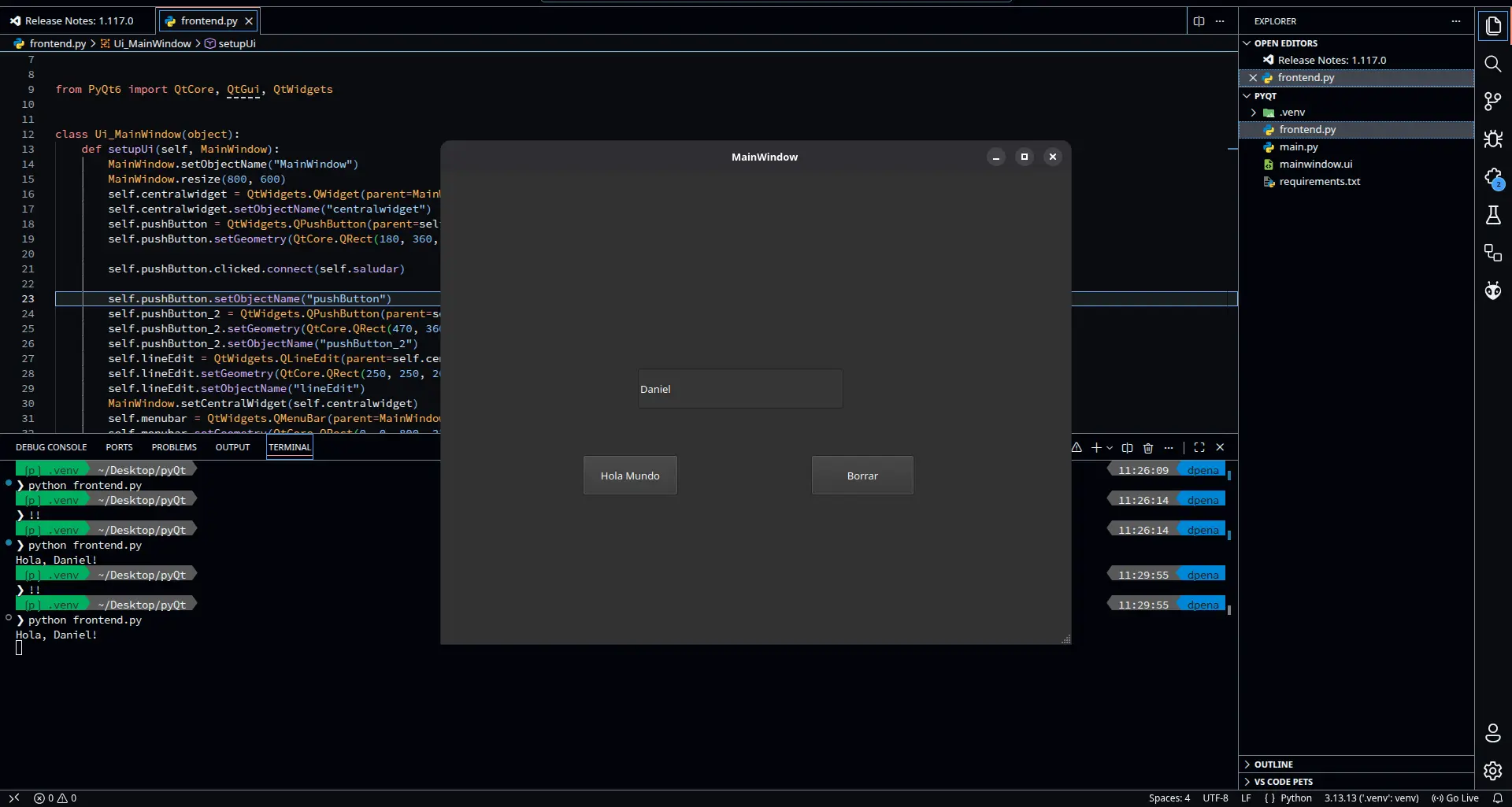Switch to Output tab
Screen dimensions: 1512x807
click(x=232, y=447)
